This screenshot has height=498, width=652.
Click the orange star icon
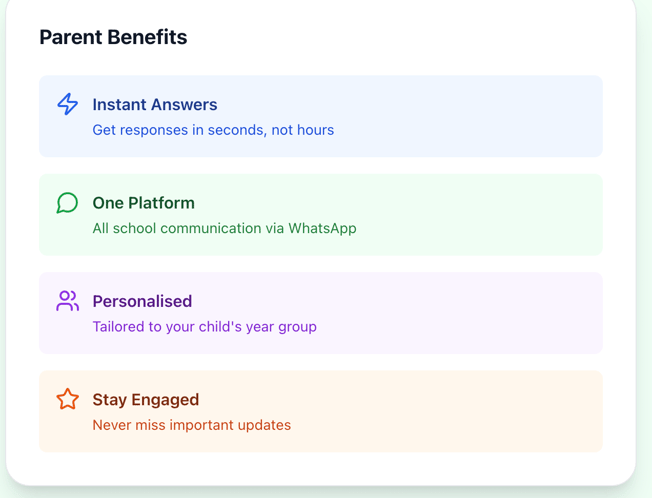point(67,399)
